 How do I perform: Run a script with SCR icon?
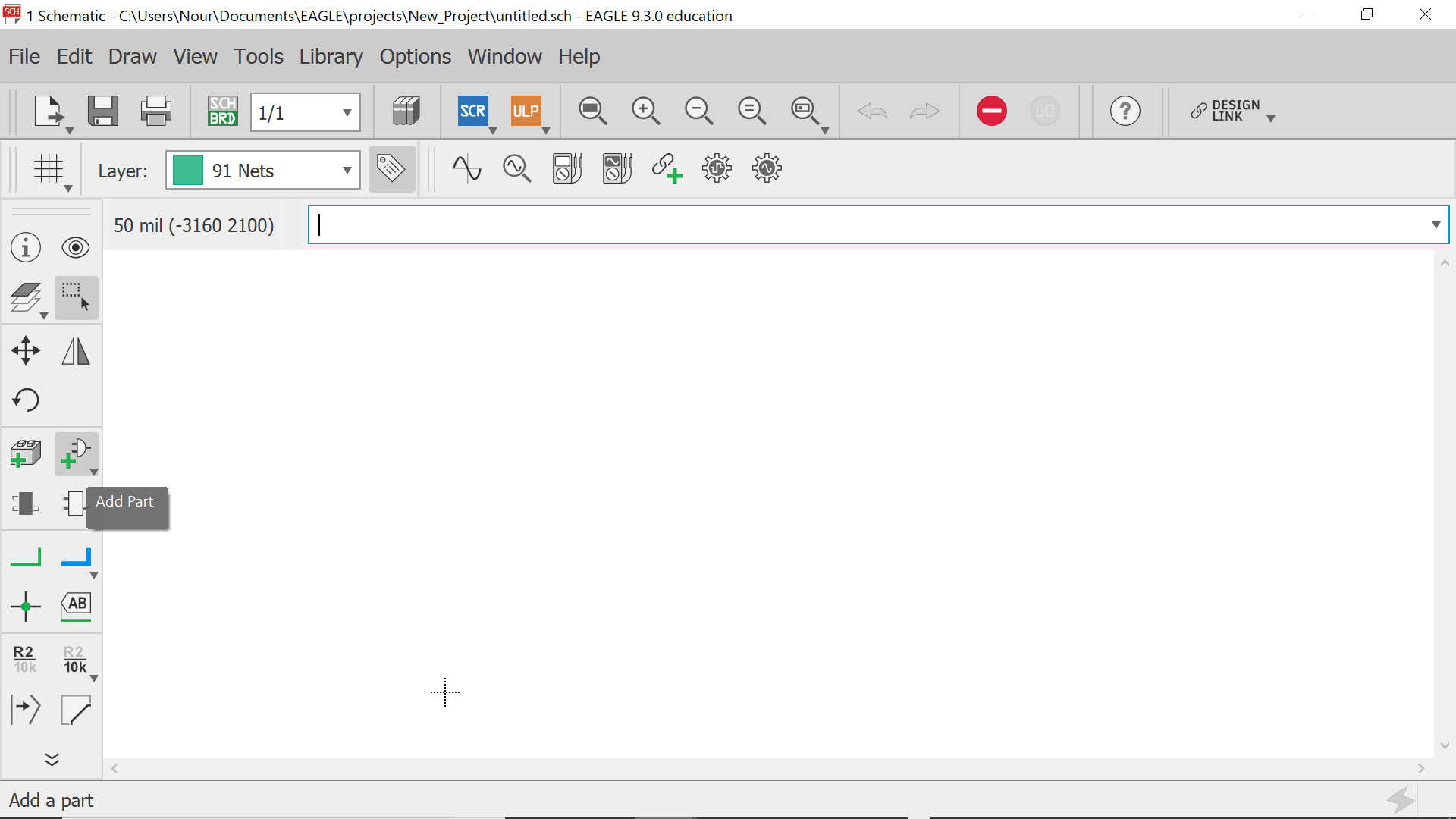[472, 111]
